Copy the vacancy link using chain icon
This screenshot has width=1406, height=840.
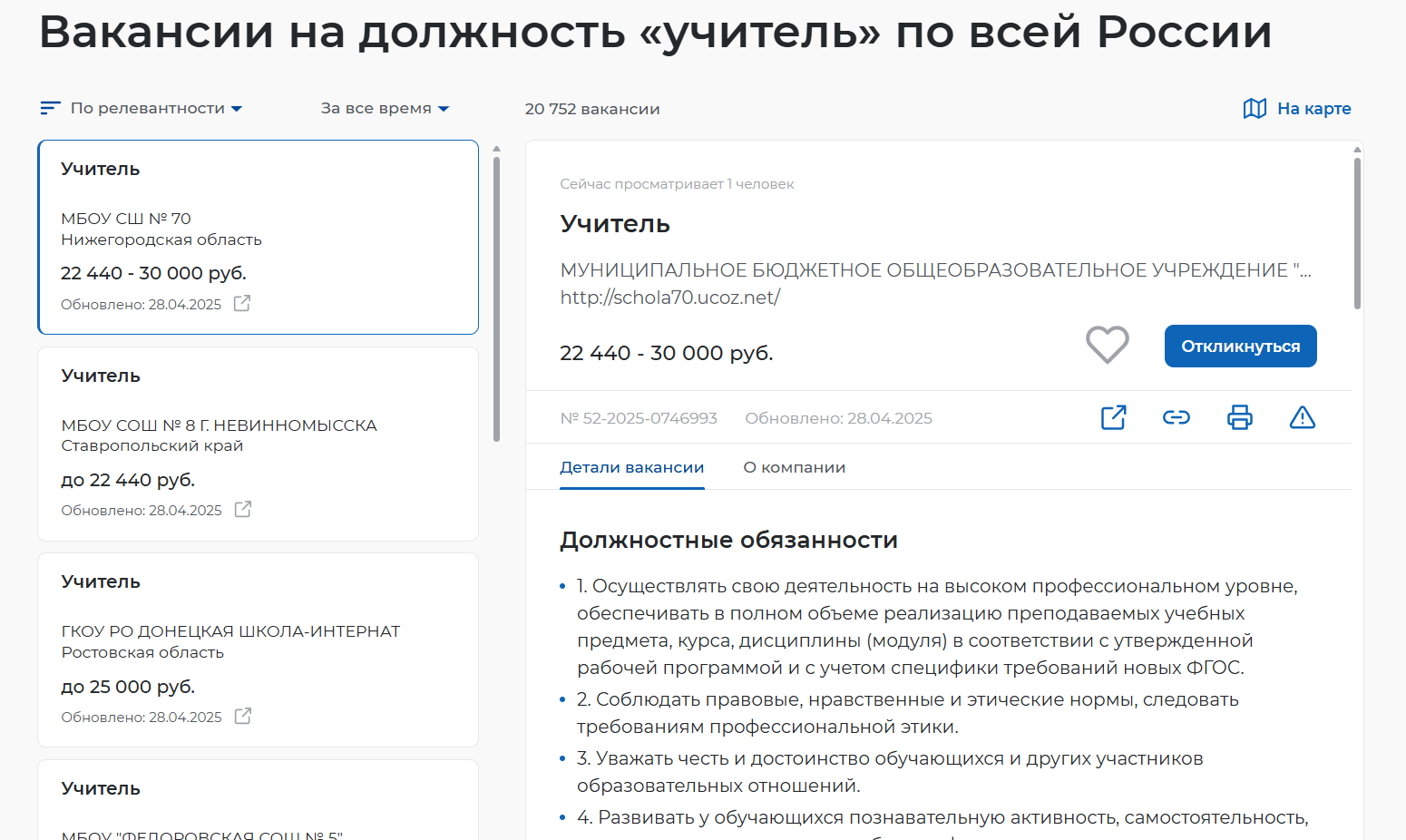[x=1177, y=417]
